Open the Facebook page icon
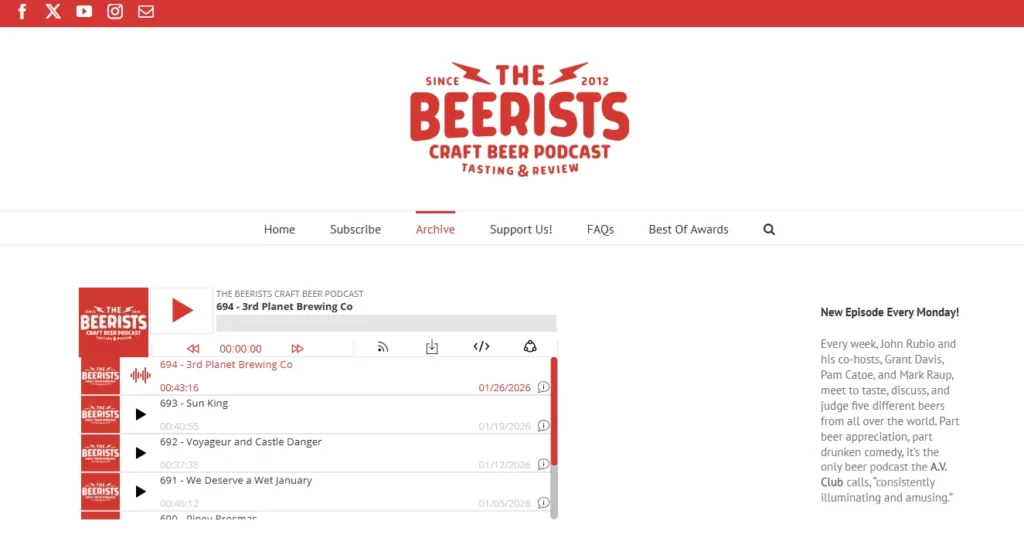Screen dimensions: 1024x535 [x=22, y=11]
